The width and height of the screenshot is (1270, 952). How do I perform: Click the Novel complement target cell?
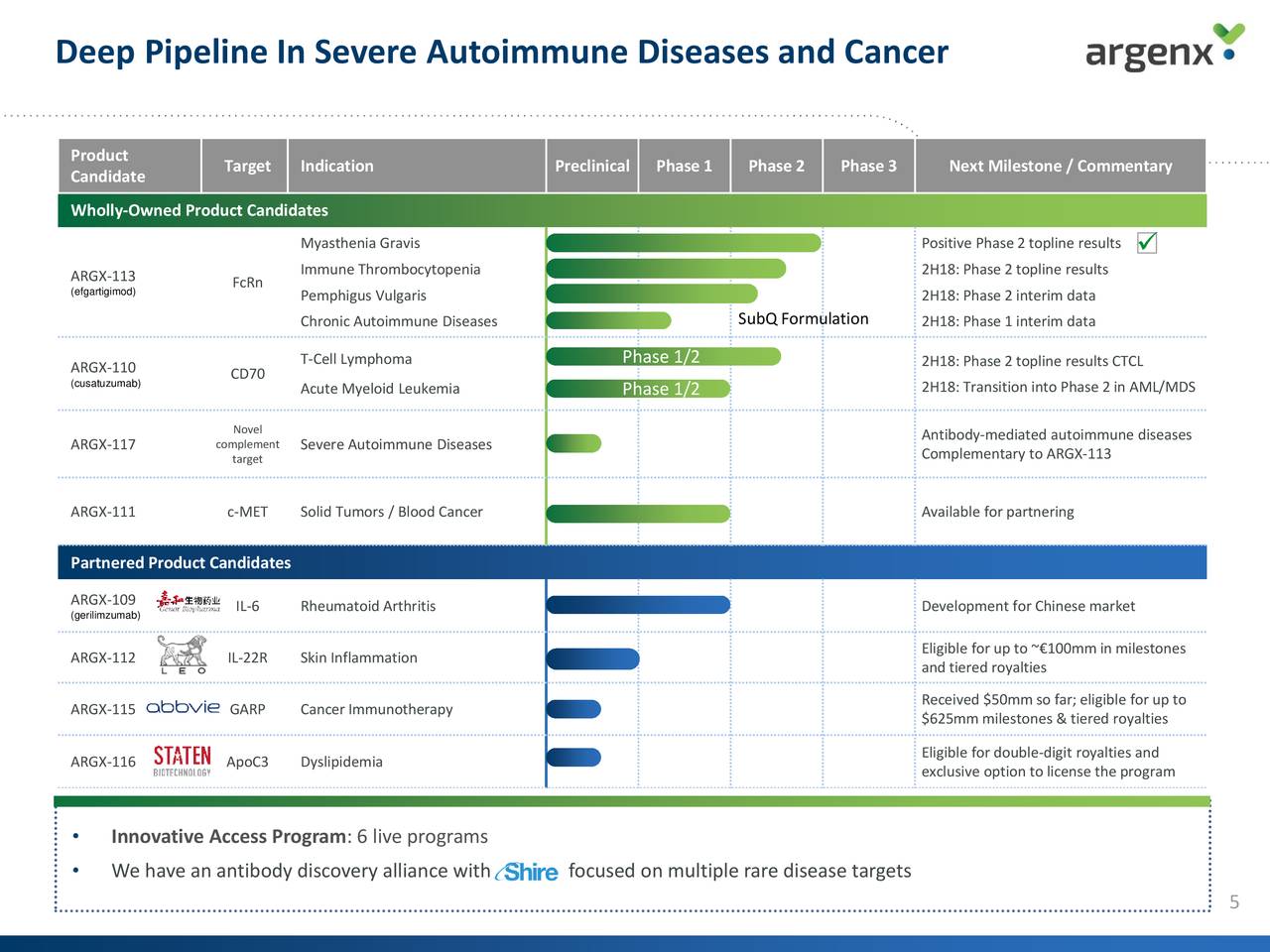[x=247, y=444]
